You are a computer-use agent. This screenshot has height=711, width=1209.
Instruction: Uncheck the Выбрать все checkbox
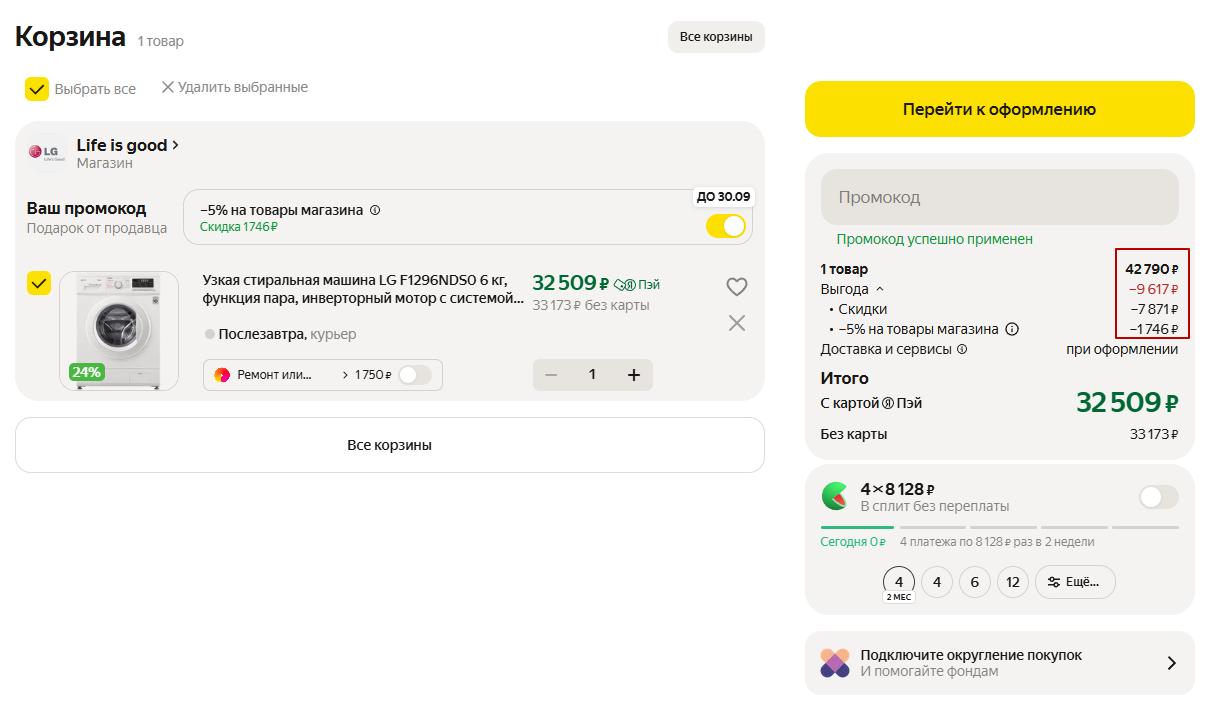[x=37, y=89]
